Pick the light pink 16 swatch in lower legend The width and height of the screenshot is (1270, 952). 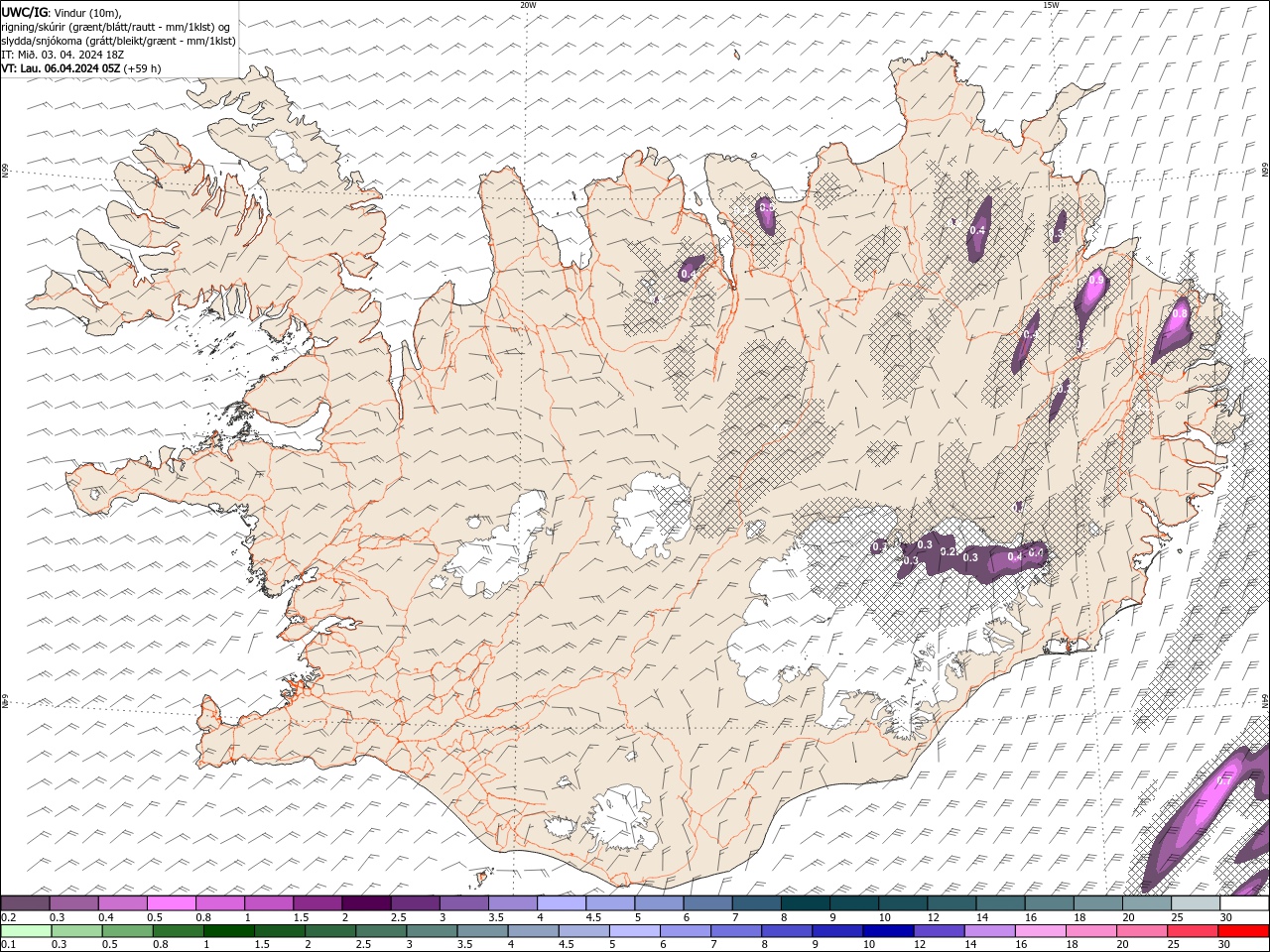[x=1040, y=931]
